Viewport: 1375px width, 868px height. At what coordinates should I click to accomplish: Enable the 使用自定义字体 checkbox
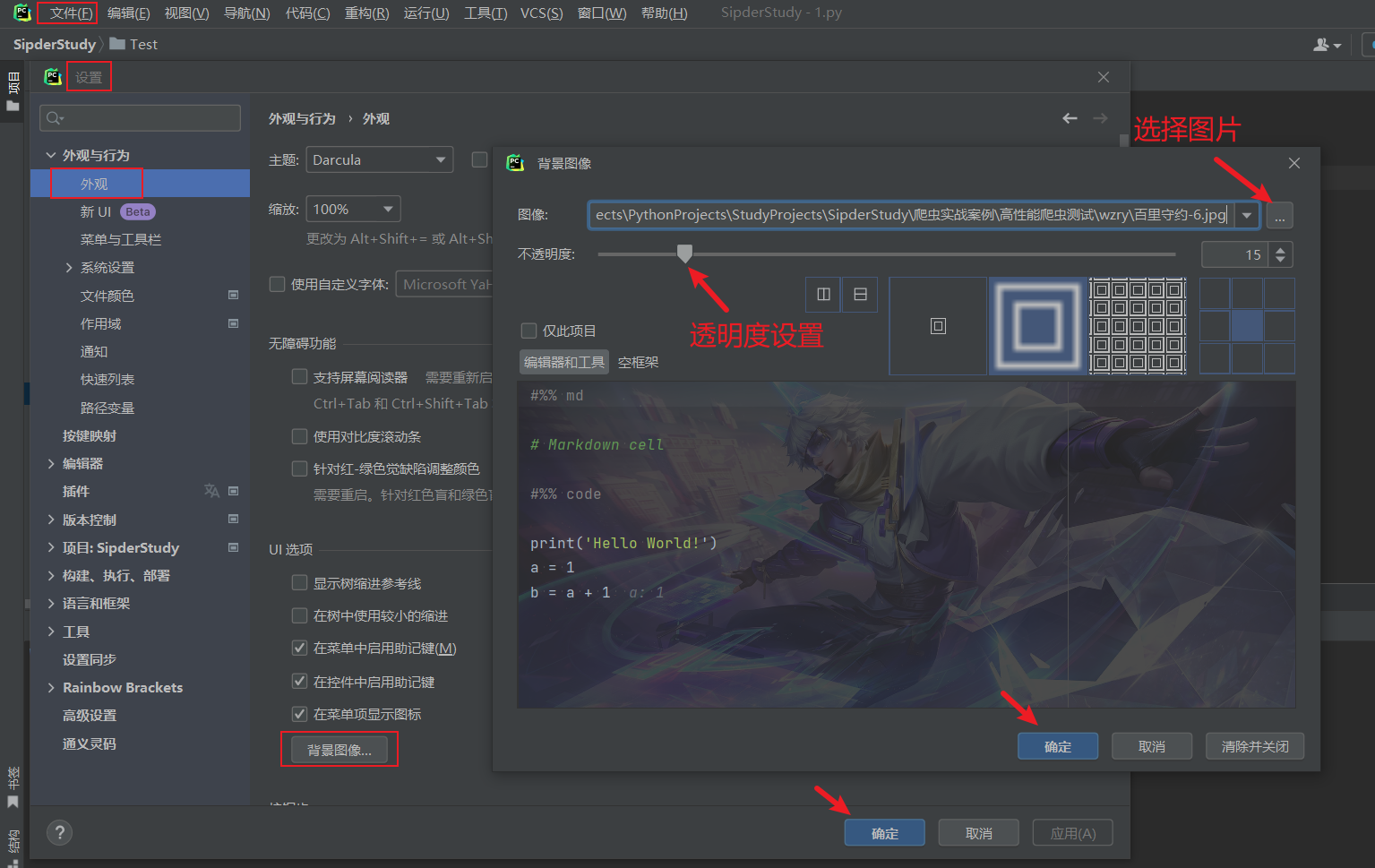[278, 284]
